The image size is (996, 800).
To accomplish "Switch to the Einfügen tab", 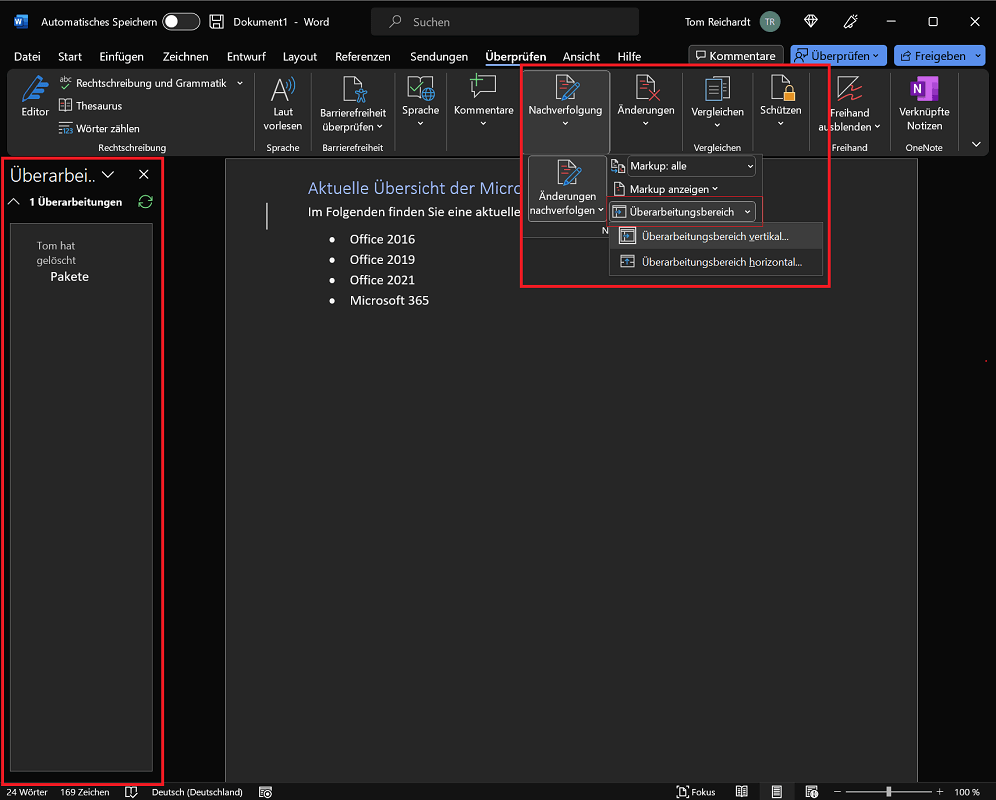I will click(x=121, y=57).
